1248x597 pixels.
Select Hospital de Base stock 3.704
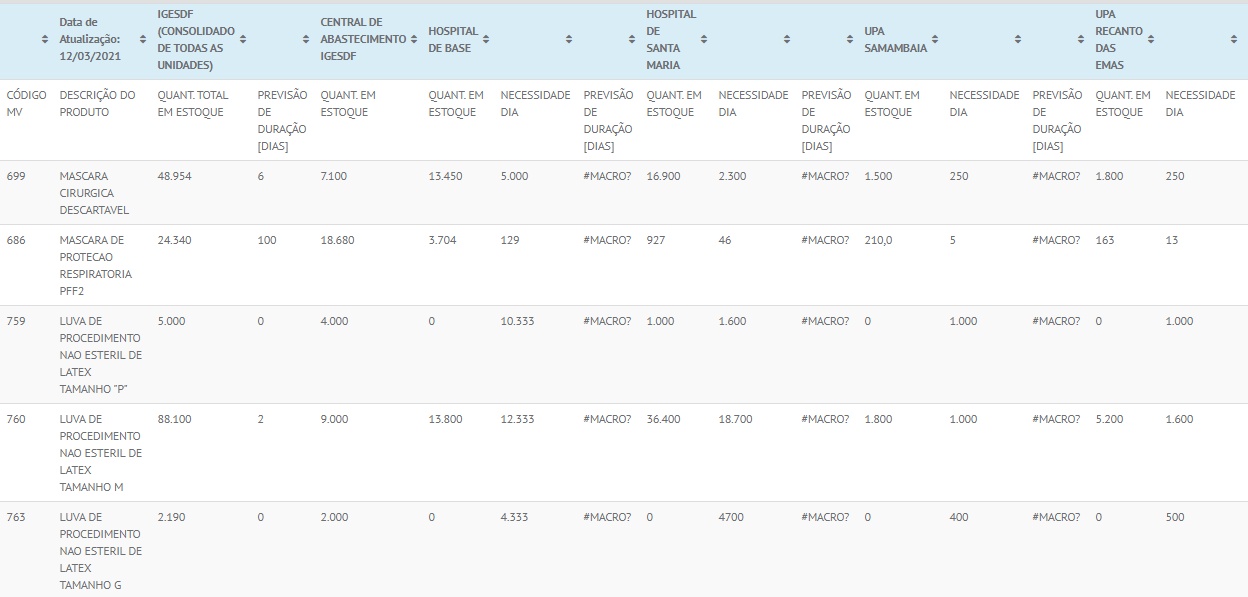[x=443, y=240]
